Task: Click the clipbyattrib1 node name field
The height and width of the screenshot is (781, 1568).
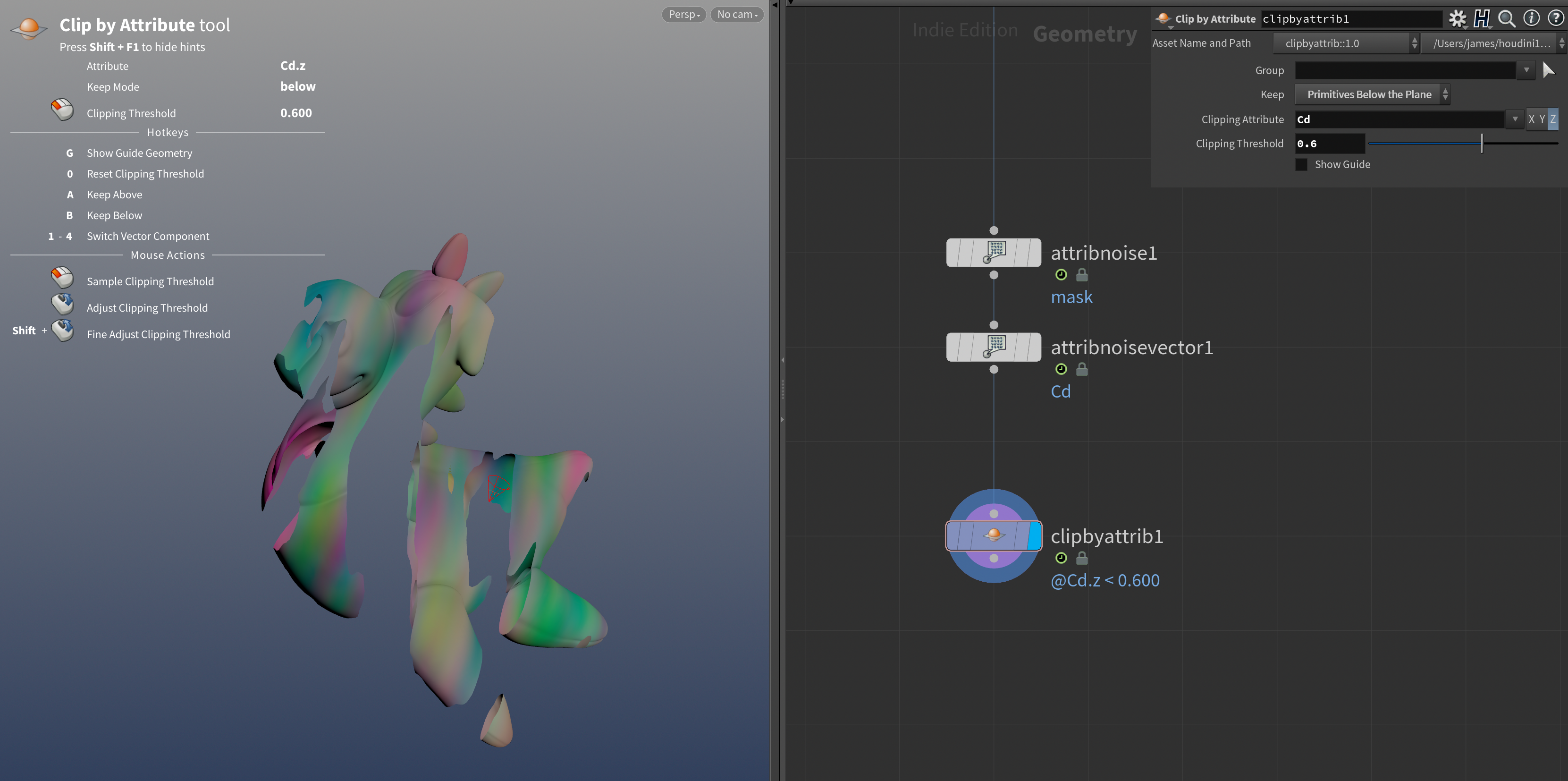Action: 1351,19
